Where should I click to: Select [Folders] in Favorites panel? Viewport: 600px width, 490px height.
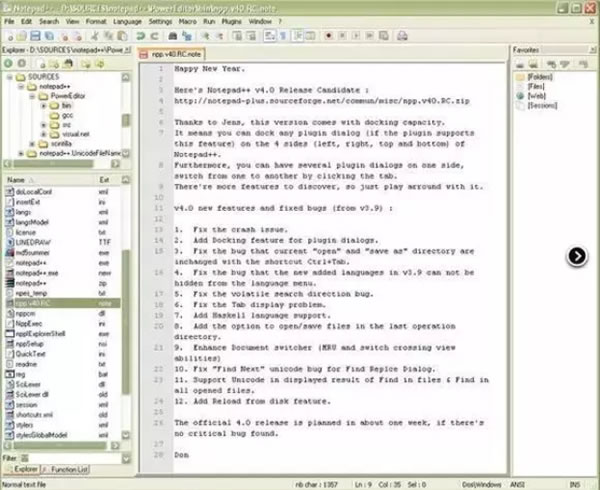(x=535, y=77)
